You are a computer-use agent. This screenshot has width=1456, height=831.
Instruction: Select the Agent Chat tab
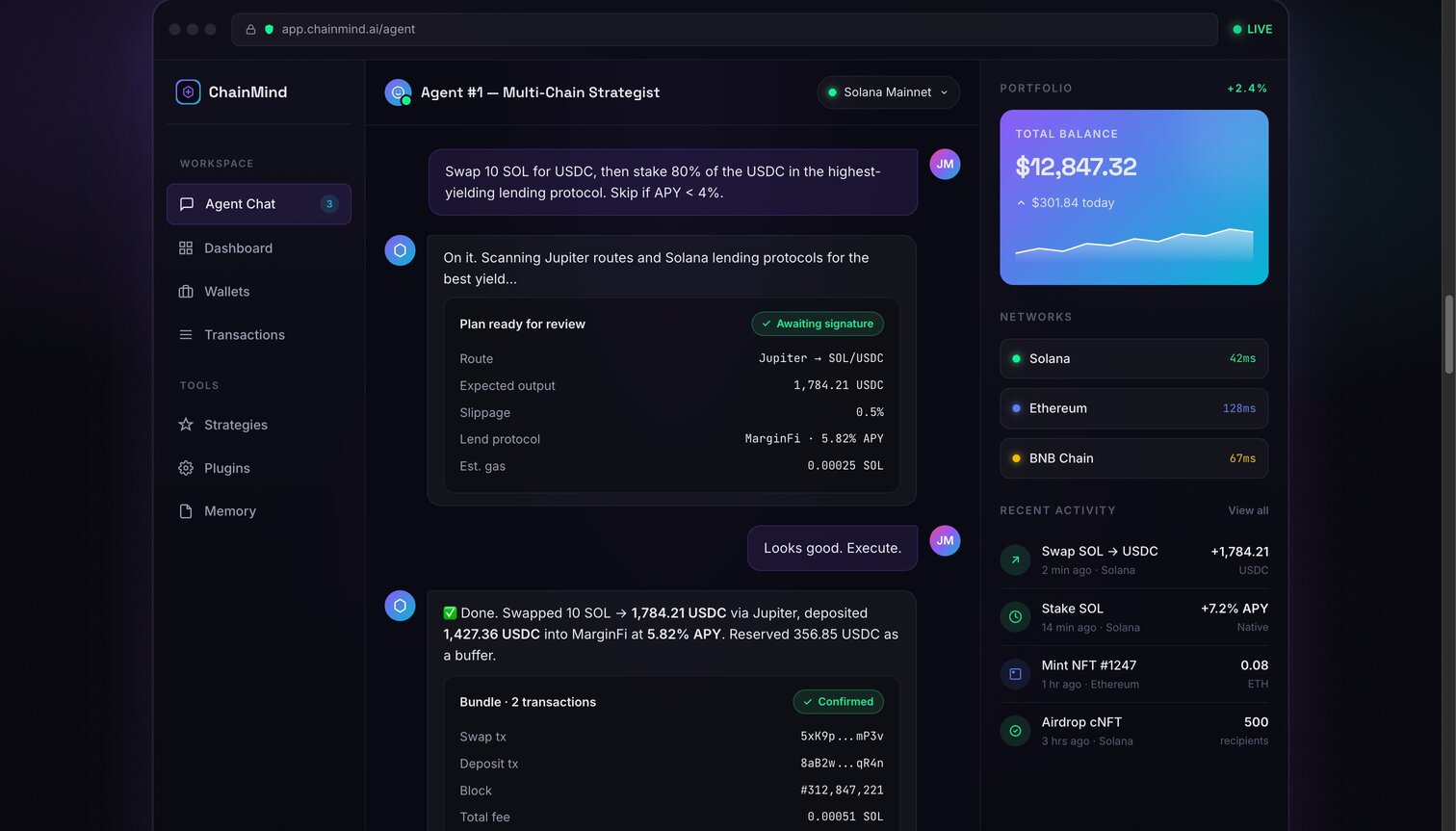click(x=259, y=204)
